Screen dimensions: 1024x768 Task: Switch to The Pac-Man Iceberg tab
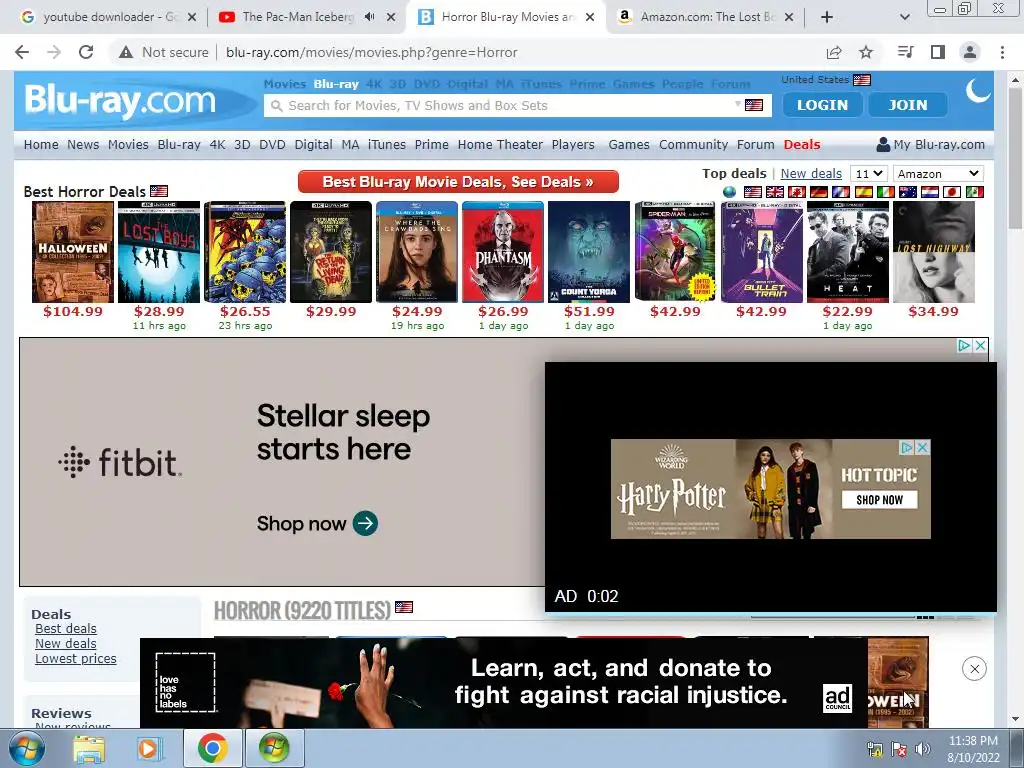[x=298, y=17]
